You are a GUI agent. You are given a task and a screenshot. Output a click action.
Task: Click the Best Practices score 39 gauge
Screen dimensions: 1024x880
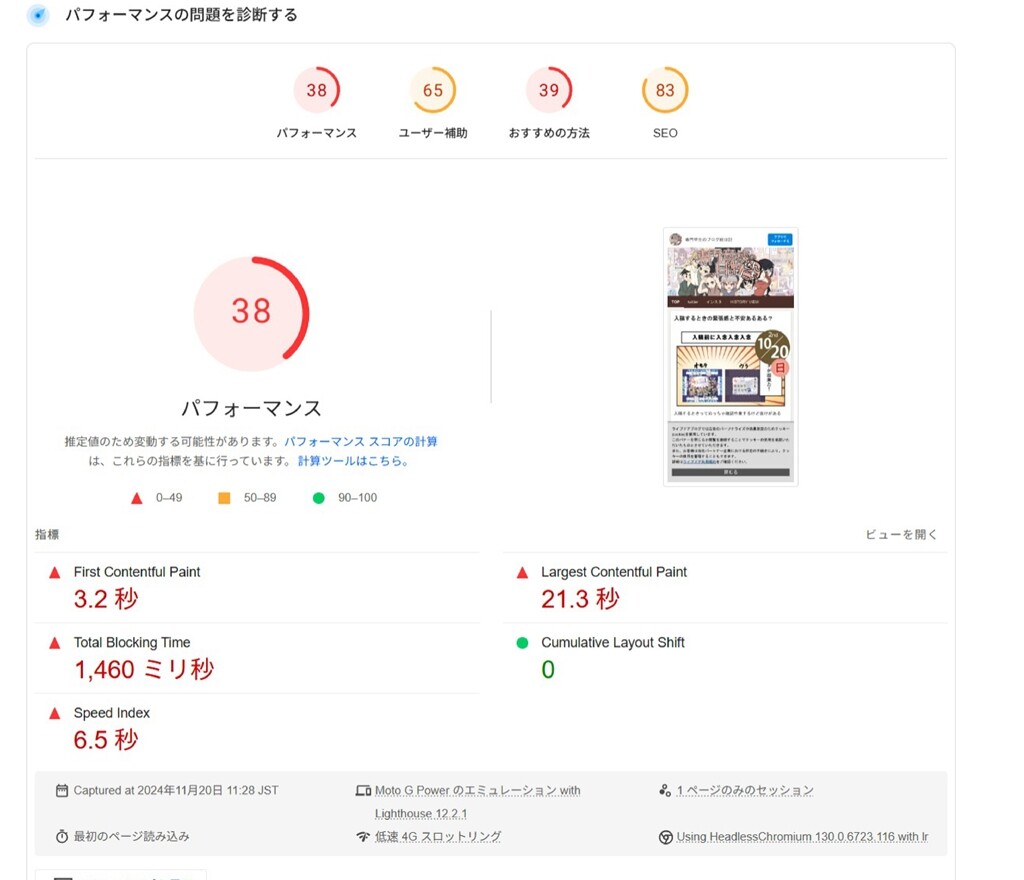click(x=549, y=90)
